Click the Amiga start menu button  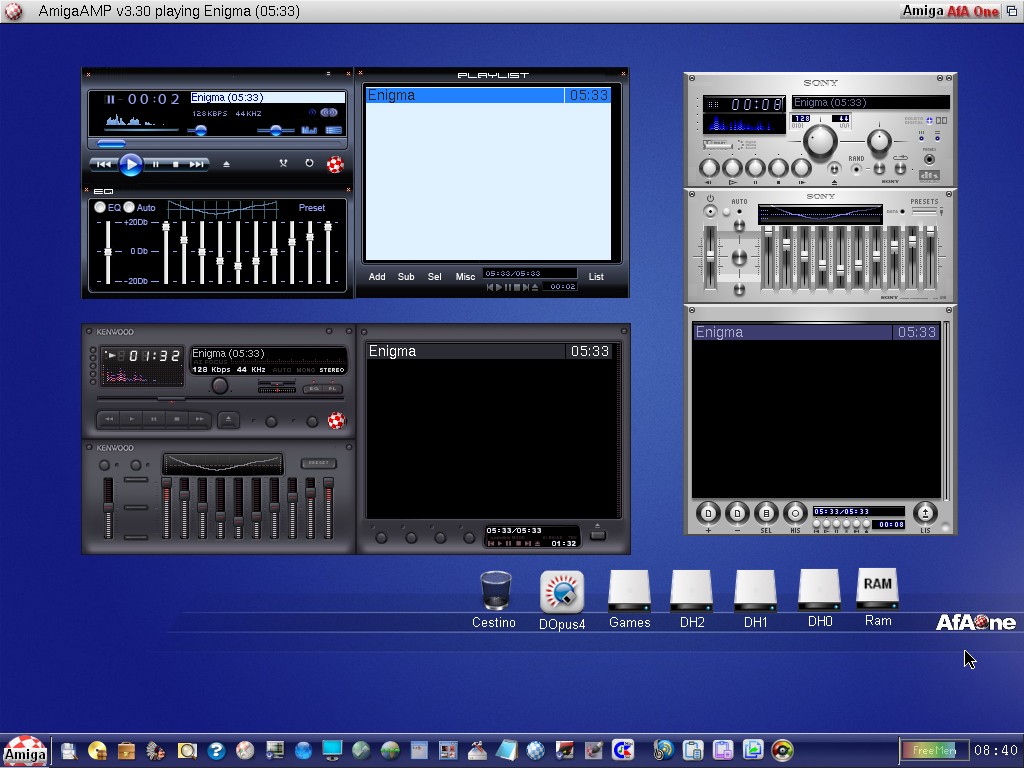tap(24, 751)
